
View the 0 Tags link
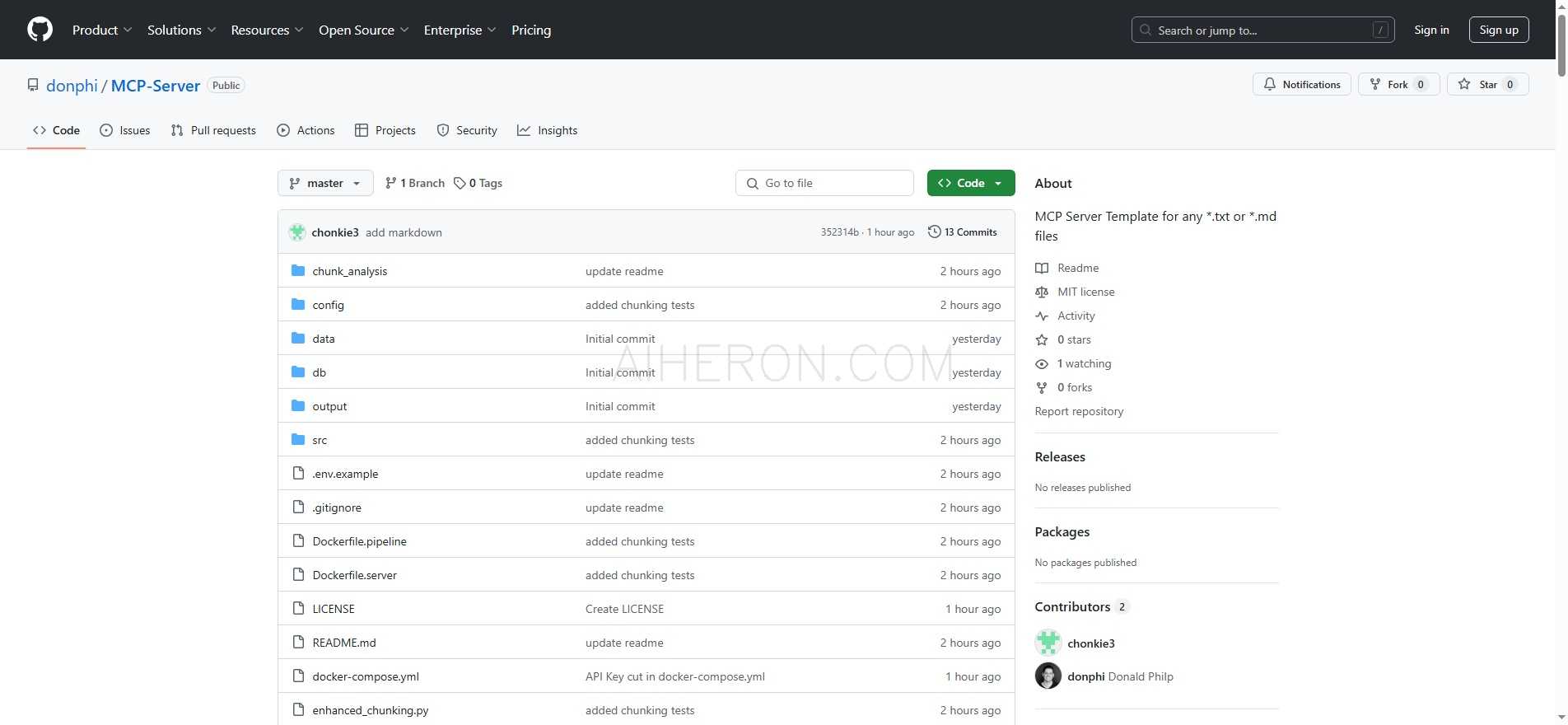click(478, 183)
